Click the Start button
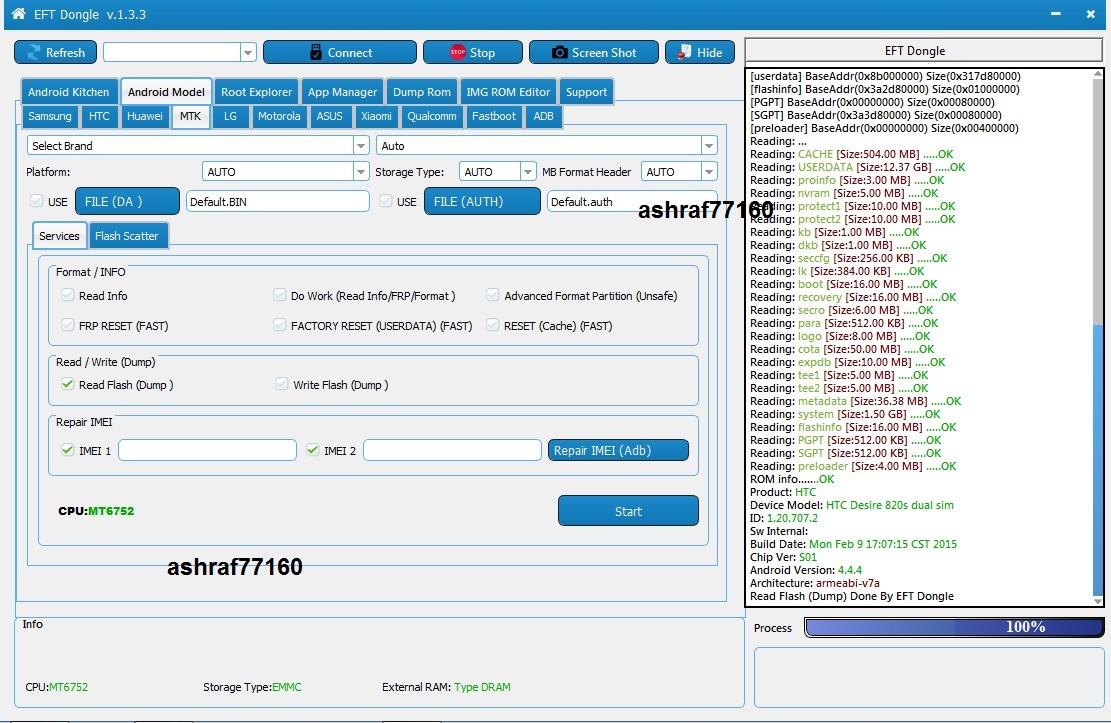This screenshot has height=723, width=1111. point(628,510)
